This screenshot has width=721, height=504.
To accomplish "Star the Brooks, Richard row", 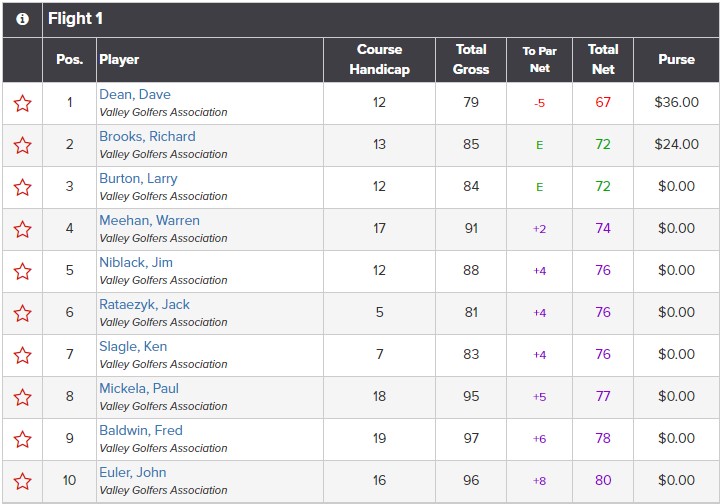I will [x=22, y=145].
